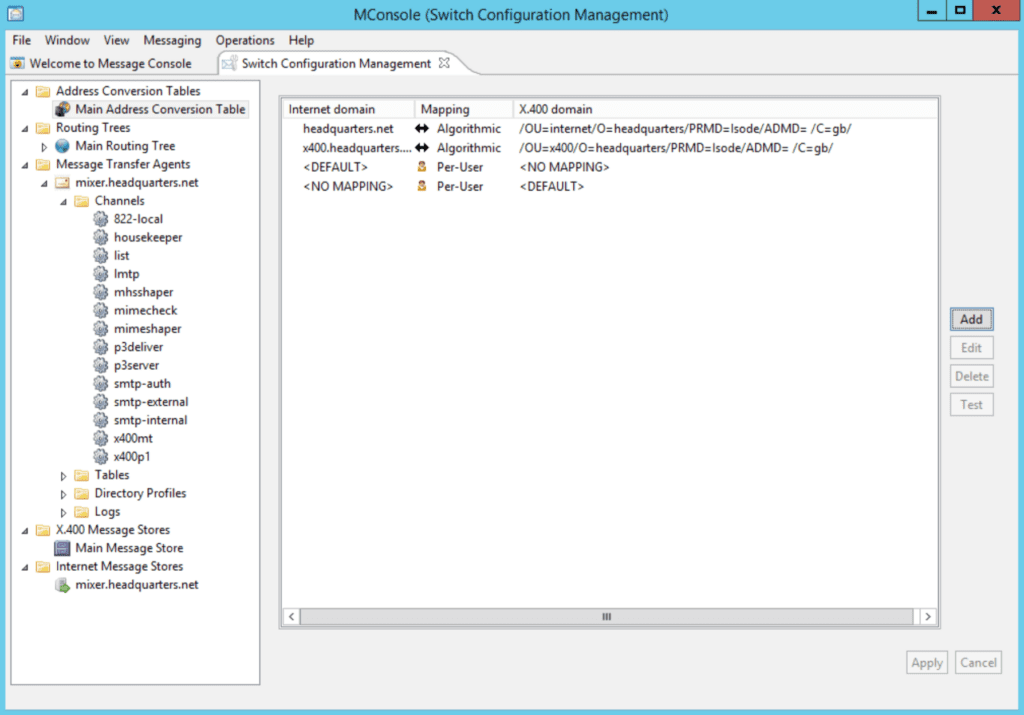1024x715 pixels.
Task: Select the Main Message Store icon
Action: [62, 548]
